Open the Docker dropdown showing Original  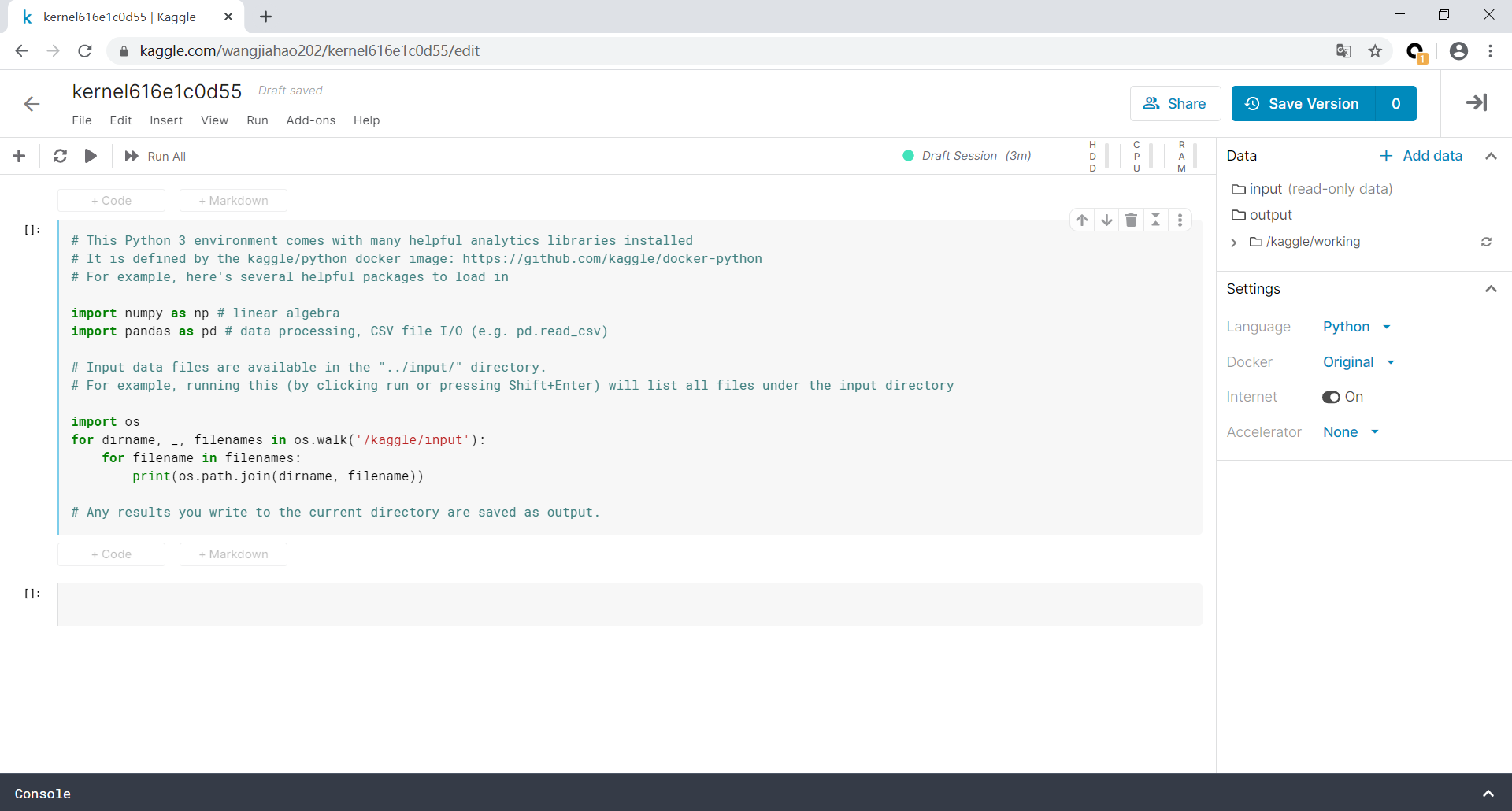(x=1359, y=362)
